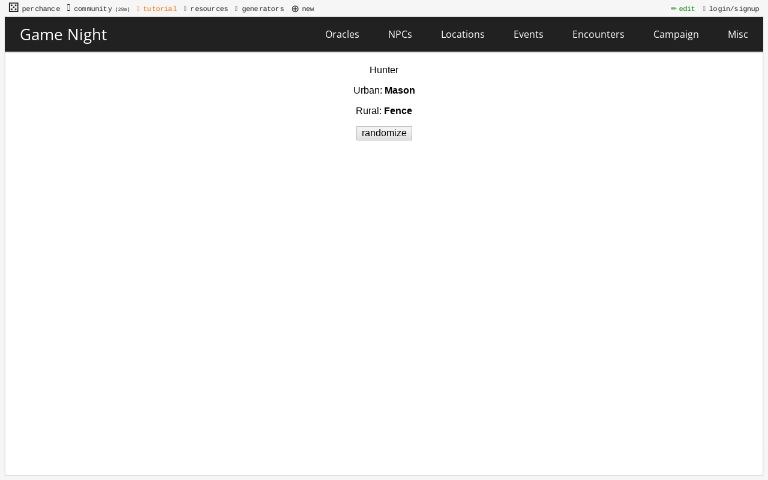
Task: Open the login/signup link
Action: click(734, 9)
